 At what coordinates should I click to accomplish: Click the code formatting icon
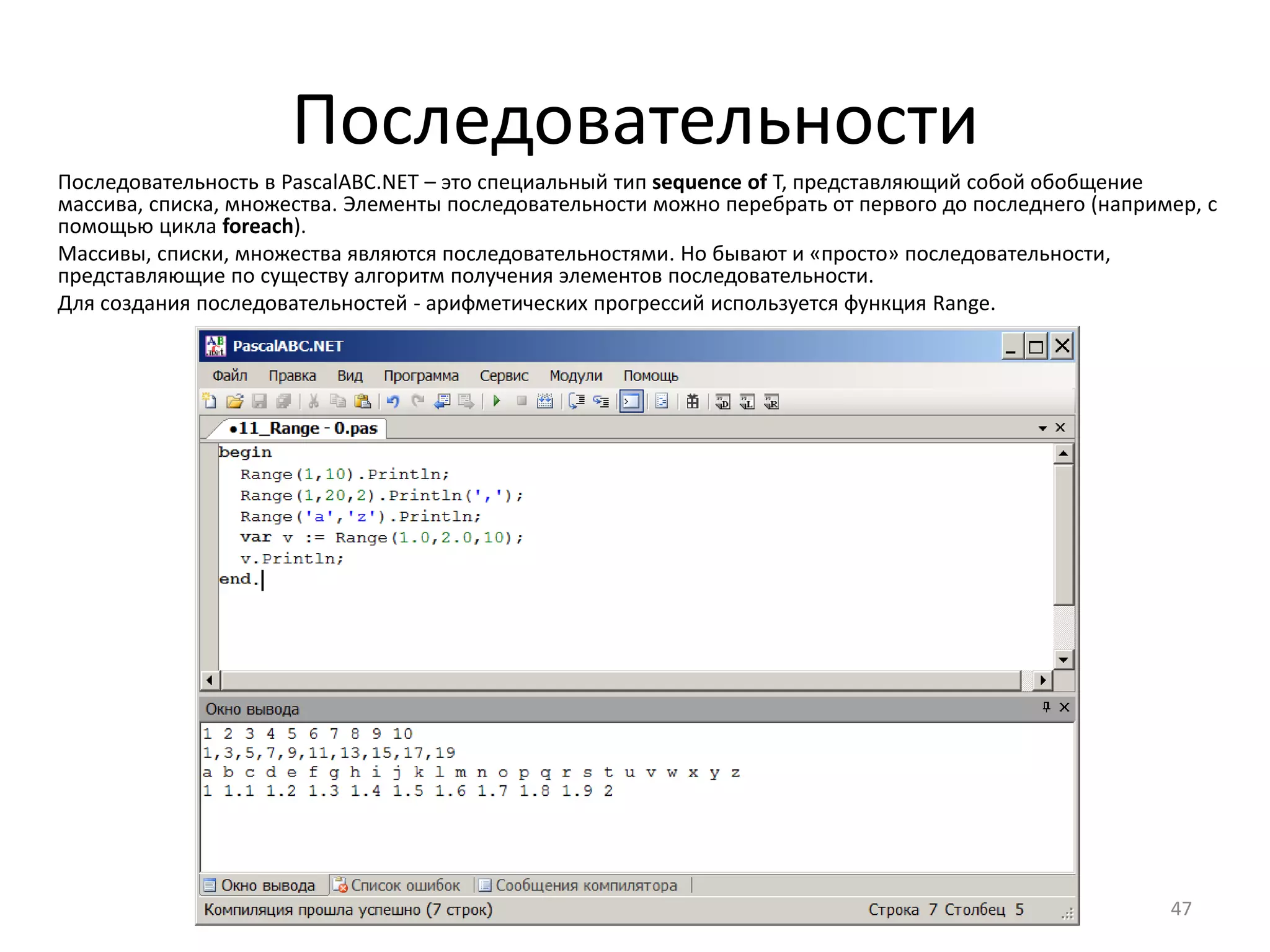click(x=662, y=402)
